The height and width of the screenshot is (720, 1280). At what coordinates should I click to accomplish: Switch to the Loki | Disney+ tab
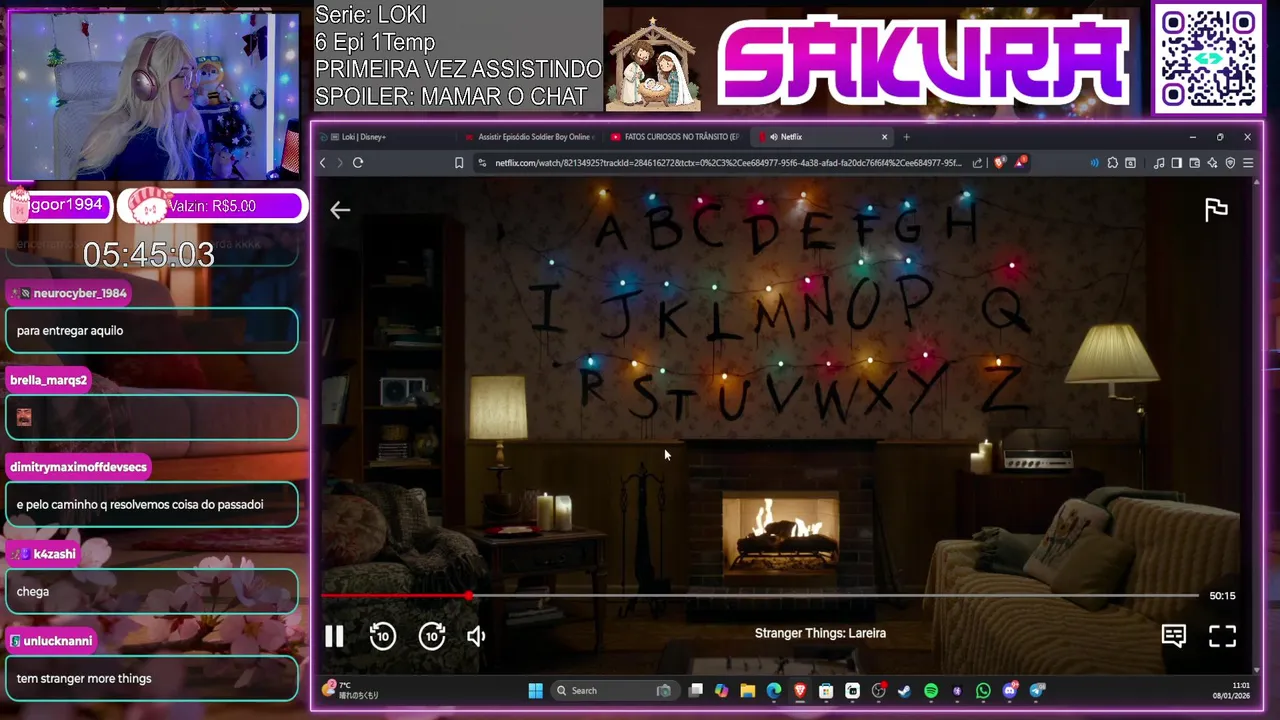click(385, 137)
